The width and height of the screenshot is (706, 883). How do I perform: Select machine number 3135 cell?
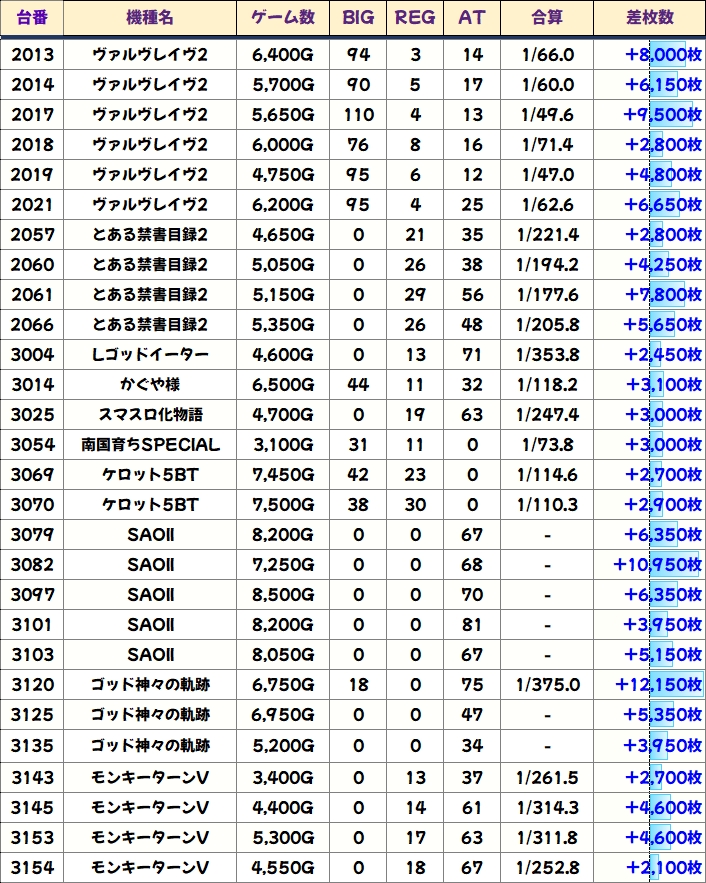32,746
